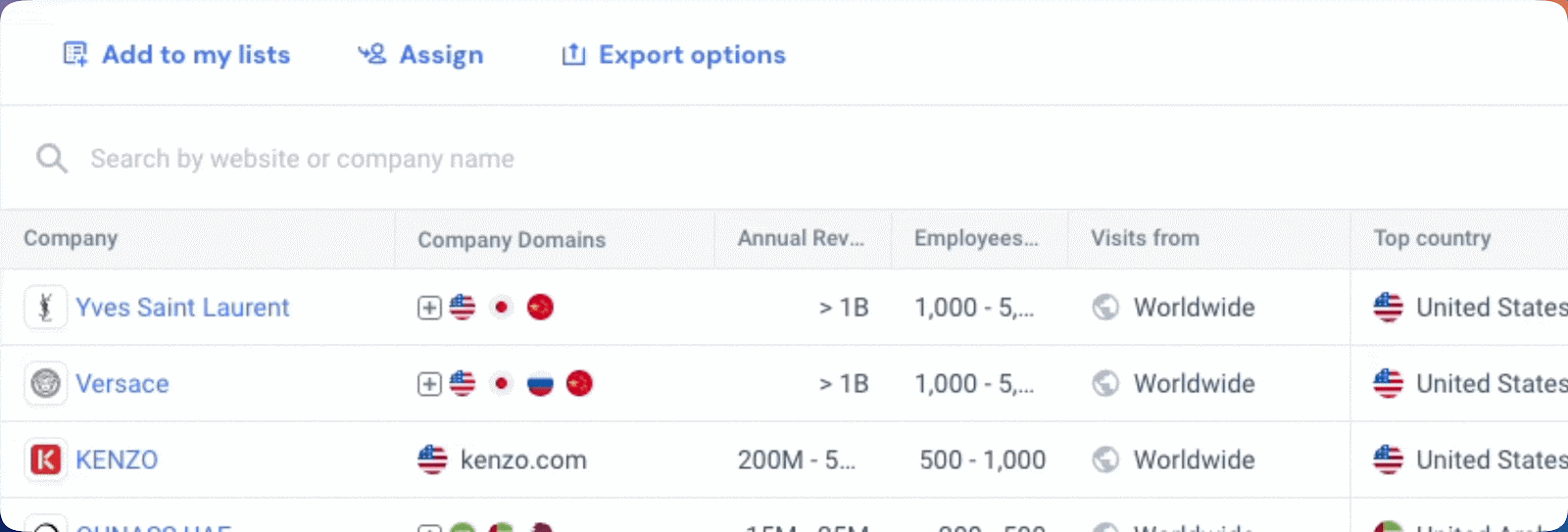Click the Assign person icon
The image size is (1568, 532).
click(x=371, y=54)
